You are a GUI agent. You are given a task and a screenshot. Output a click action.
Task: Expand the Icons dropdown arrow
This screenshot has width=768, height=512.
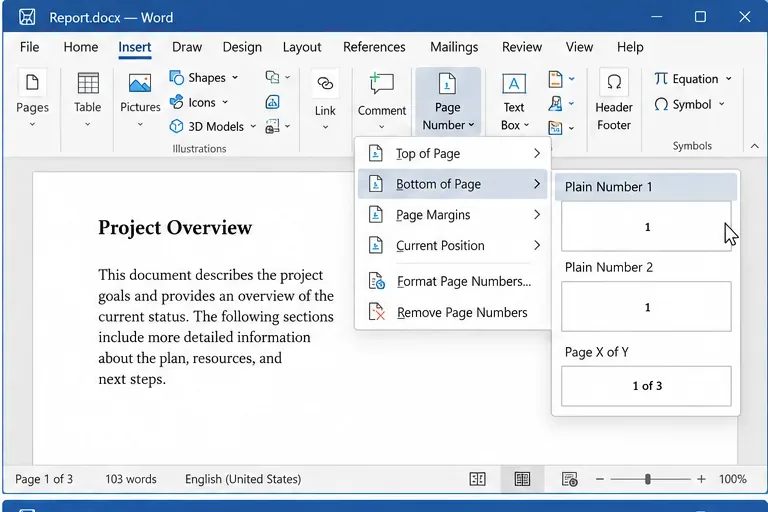tap(225, 102)
